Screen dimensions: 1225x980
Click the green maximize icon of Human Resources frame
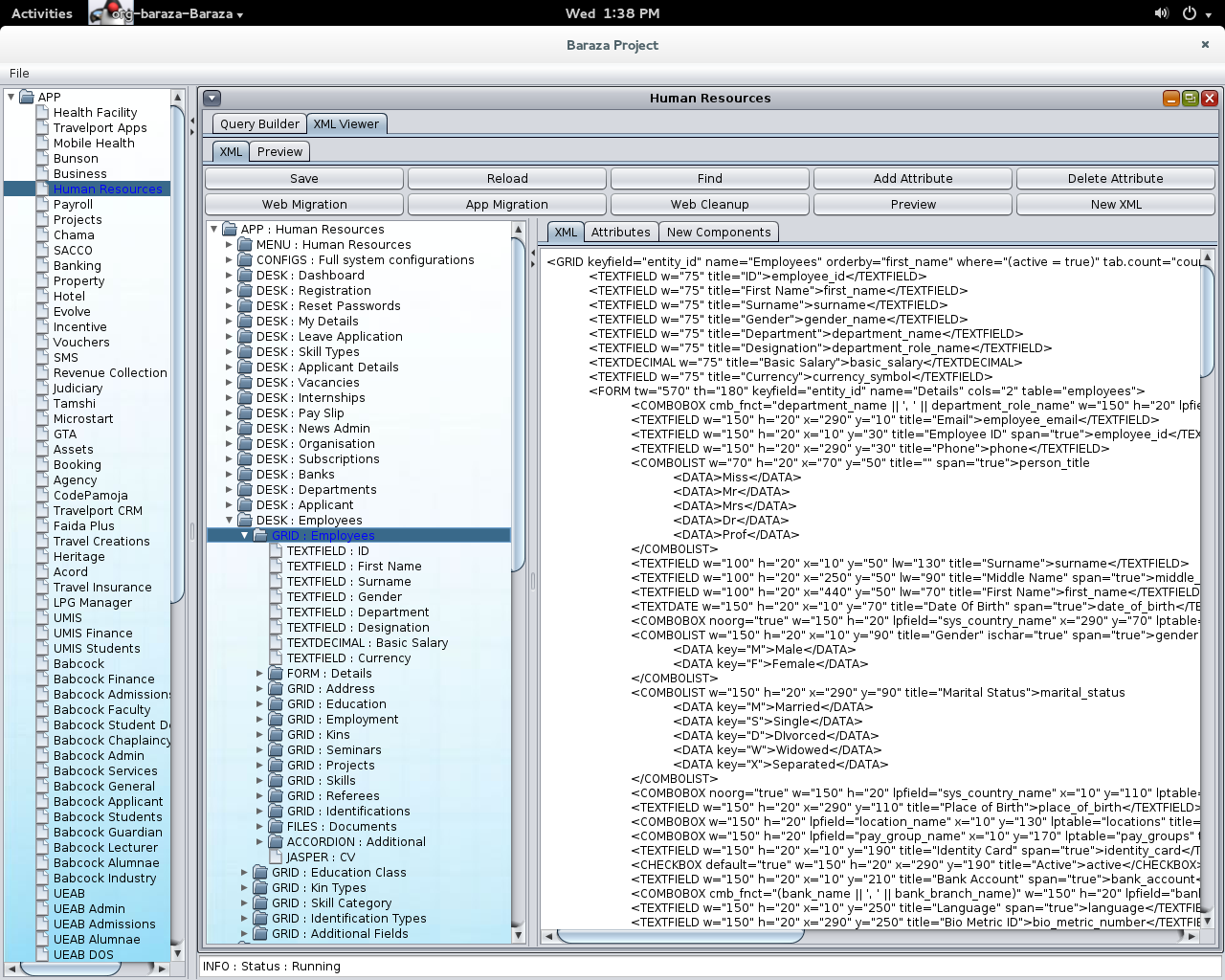1190,98
